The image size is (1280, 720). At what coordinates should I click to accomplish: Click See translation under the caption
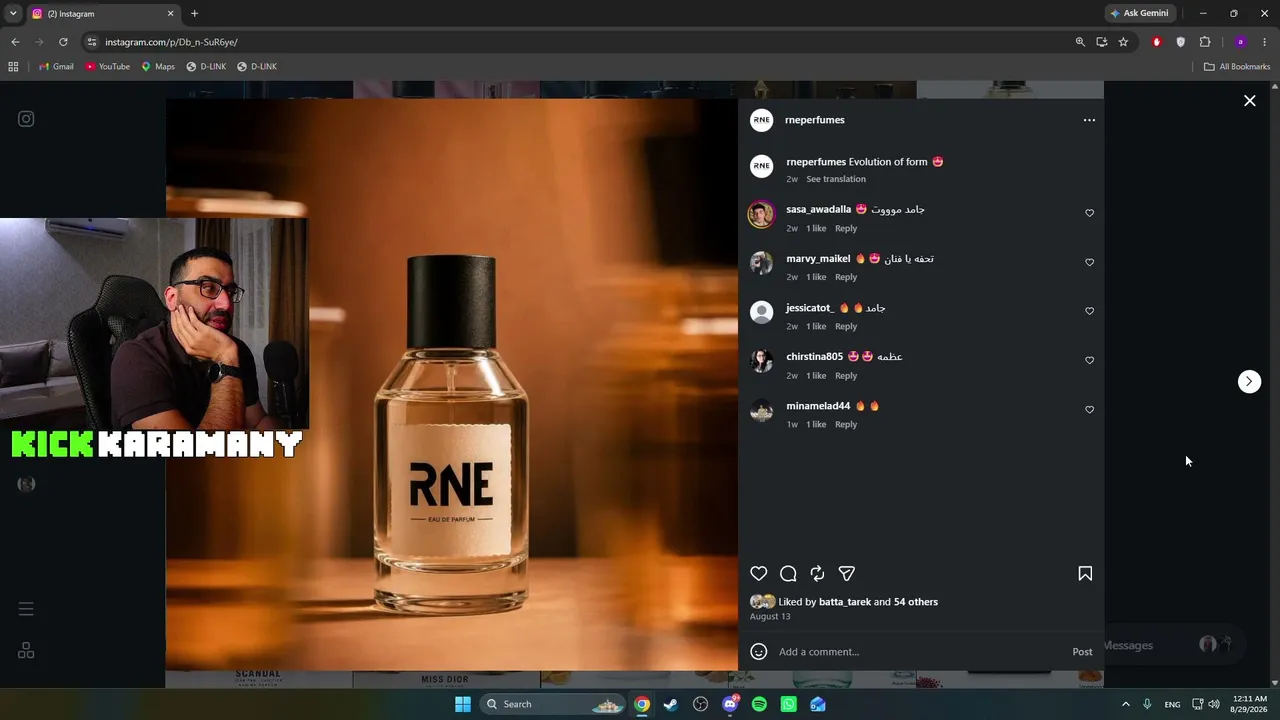[836, 179]
